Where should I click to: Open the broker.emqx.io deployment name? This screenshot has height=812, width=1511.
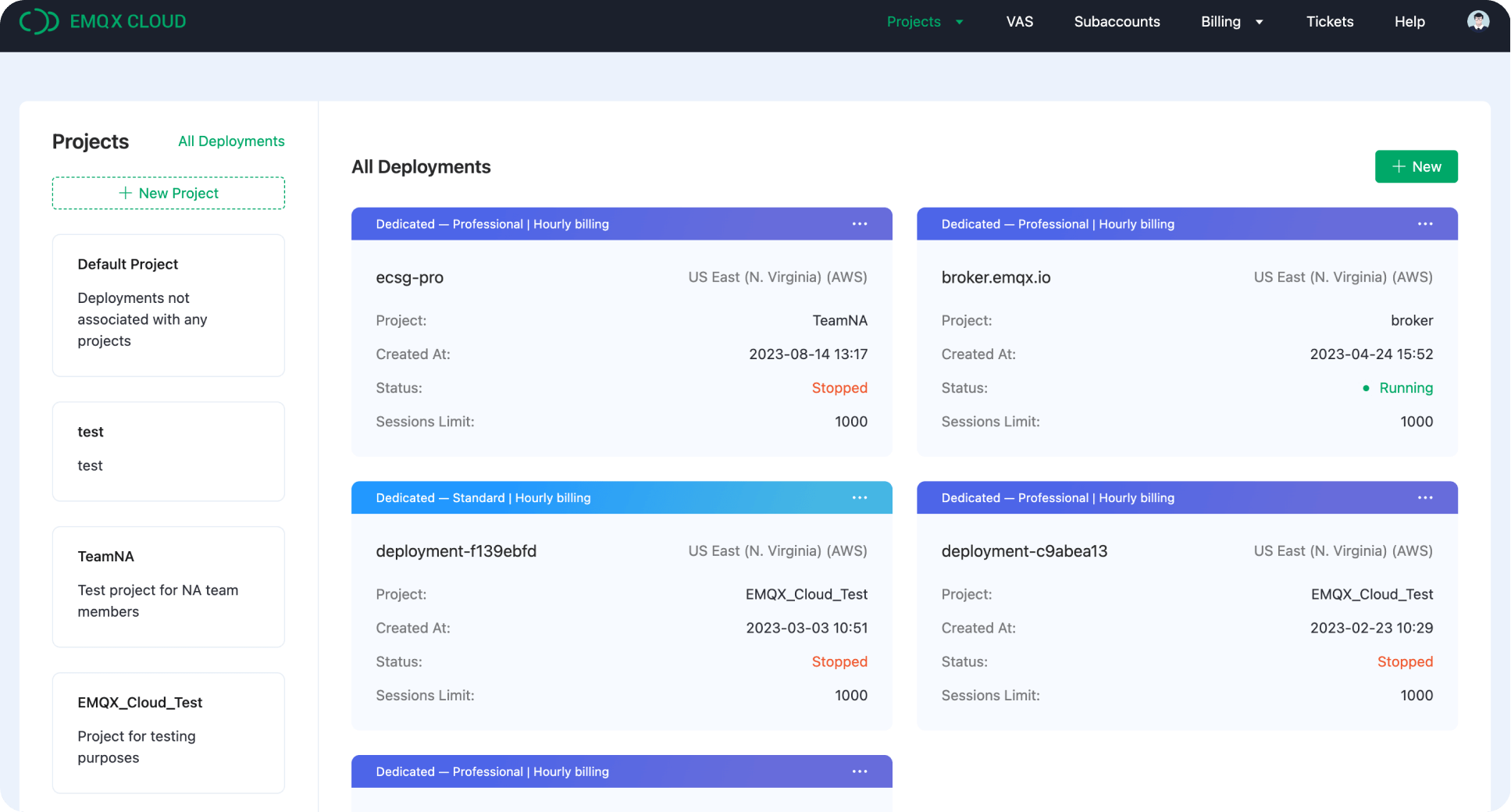pos(996,277)
